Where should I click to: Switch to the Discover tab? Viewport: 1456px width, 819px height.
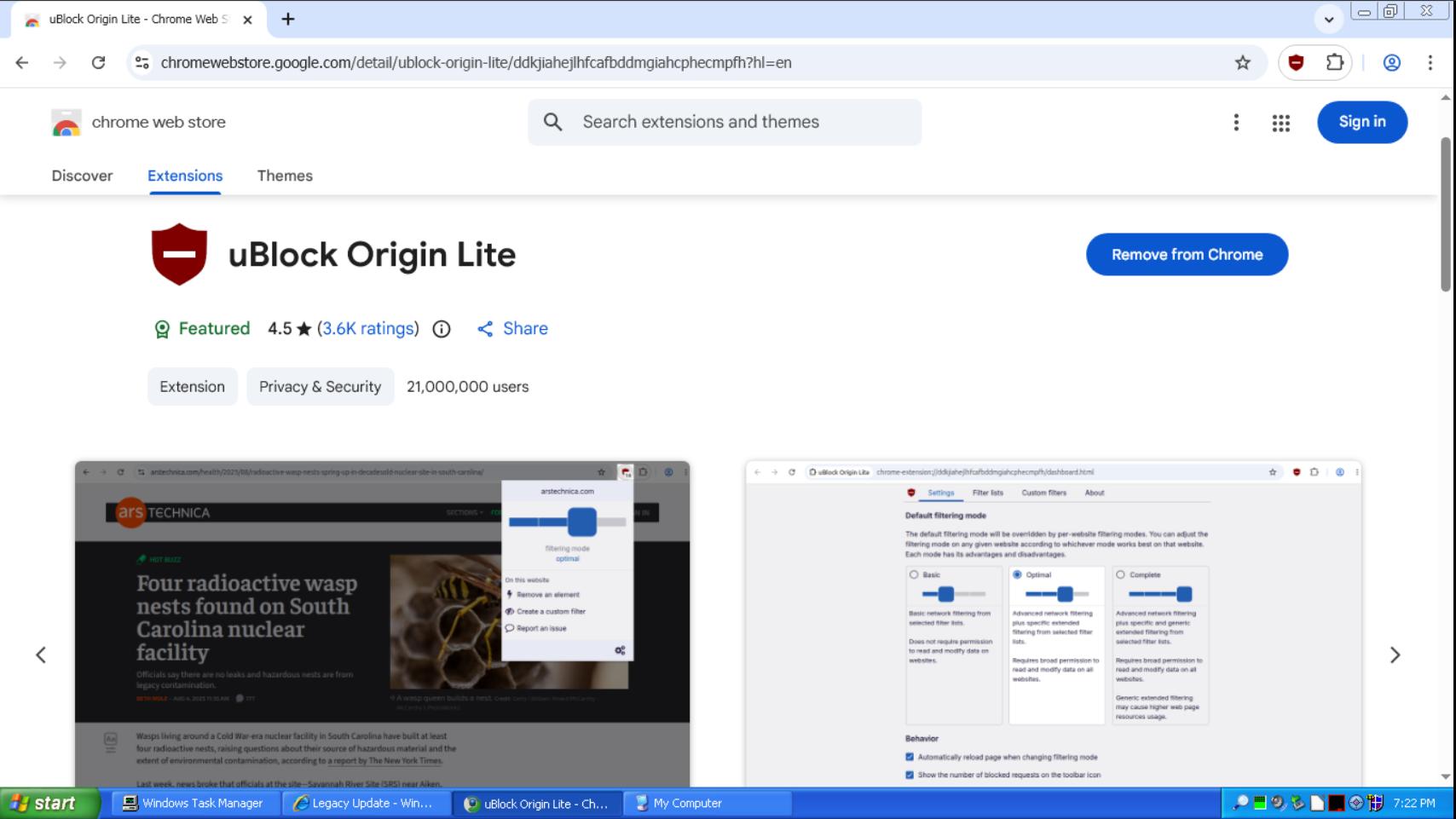(82, 176)
